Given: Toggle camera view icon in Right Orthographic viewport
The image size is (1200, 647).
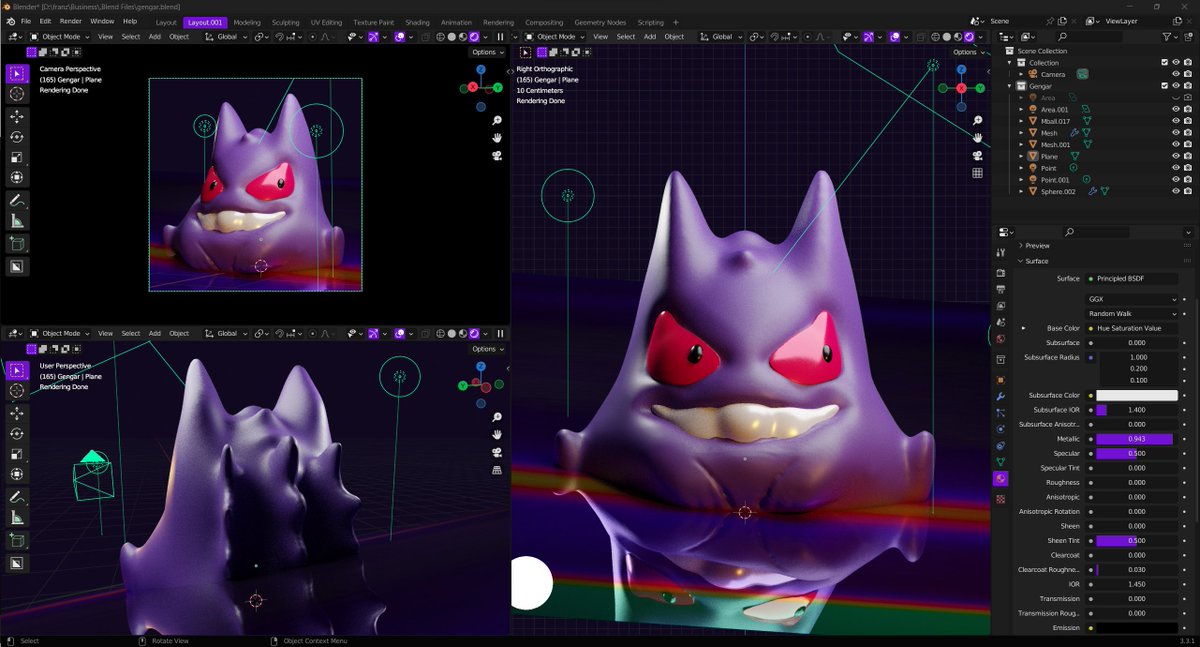Looking at the screenshot, I should 977,154.
